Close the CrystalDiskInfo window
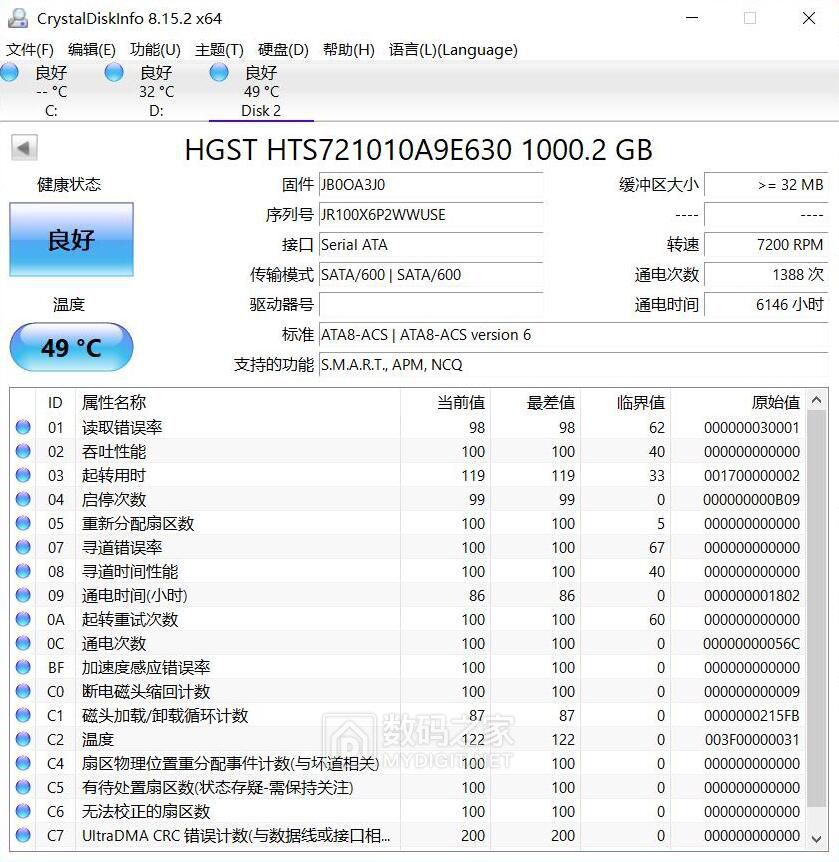Image resolution: width=839 pixels, height=862 pixels. point(809,18)
